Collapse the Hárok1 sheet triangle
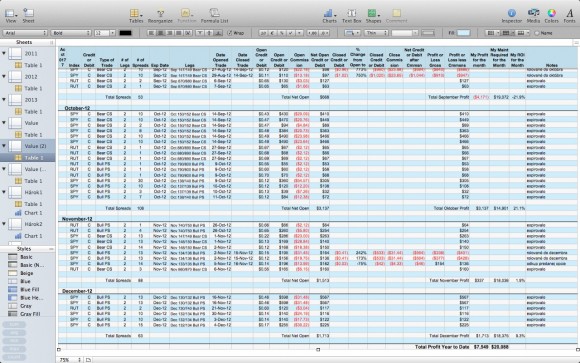Viewport: 580px width, 363px height. coord(4,192)
